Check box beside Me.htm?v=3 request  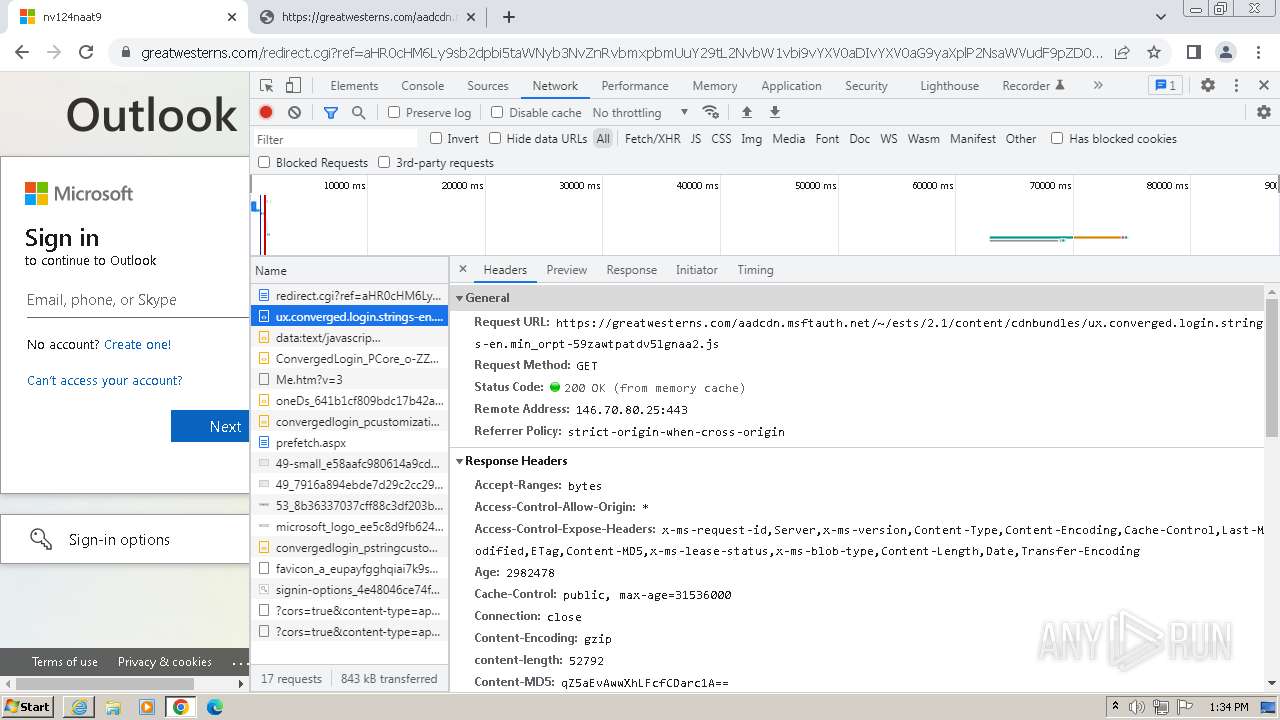[x=264, y=380]
